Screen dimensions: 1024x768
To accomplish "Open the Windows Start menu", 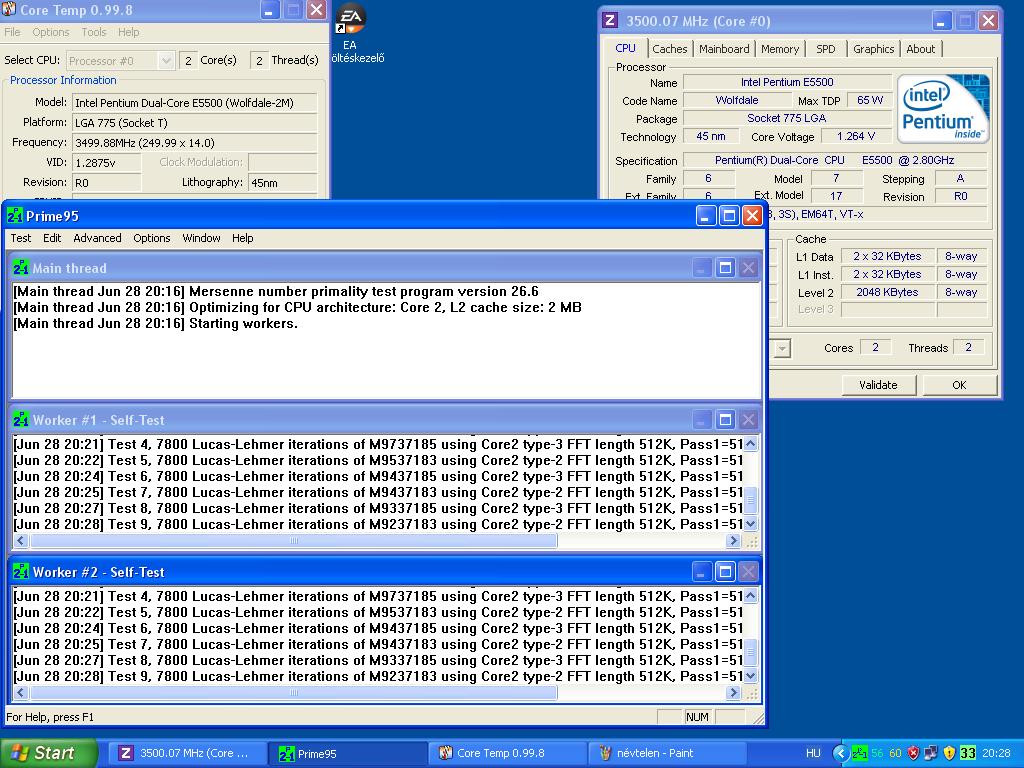I will [47, 753].
